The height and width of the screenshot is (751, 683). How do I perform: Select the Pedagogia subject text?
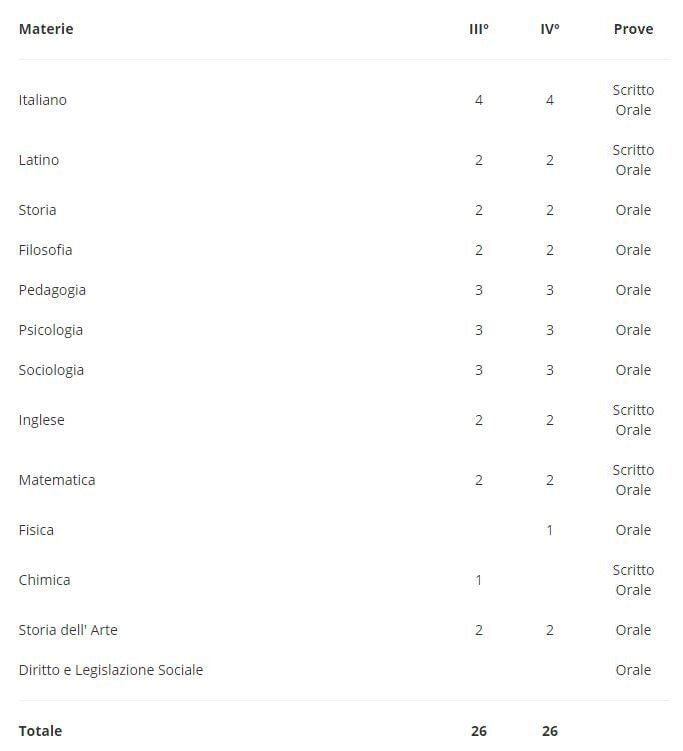point(52,290)
